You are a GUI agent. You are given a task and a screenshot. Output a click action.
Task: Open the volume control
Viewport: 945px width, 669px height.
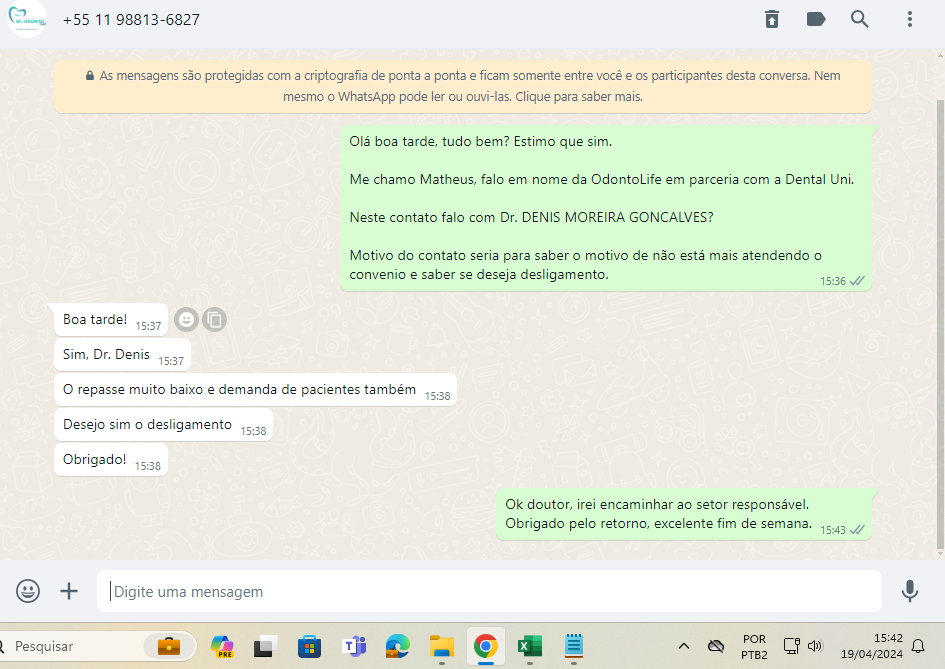(815, 646)
